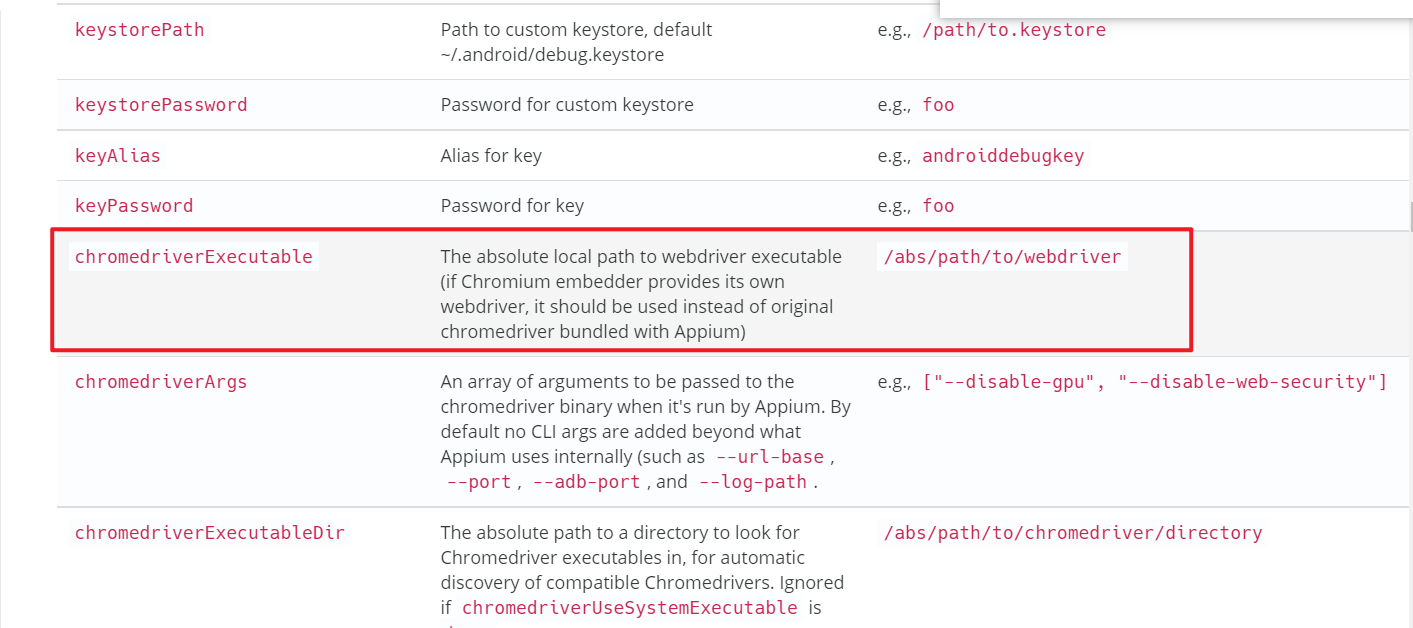Image resolution: width=1413 pixels, height=628 pixels.
Task: Click the vertical scrollbar on the right edge
Action: pos(1410,215)
